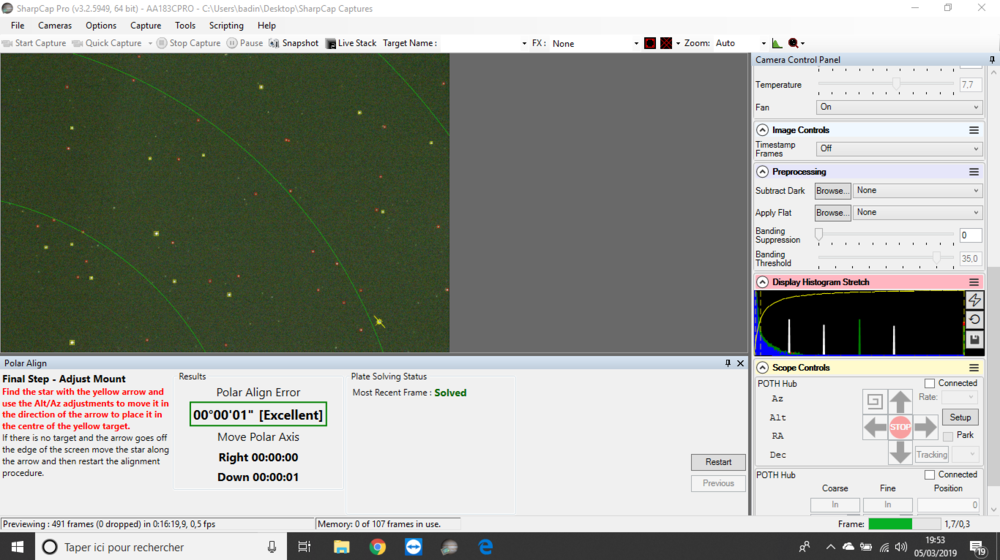Click the Tracking button

[932, 455]
